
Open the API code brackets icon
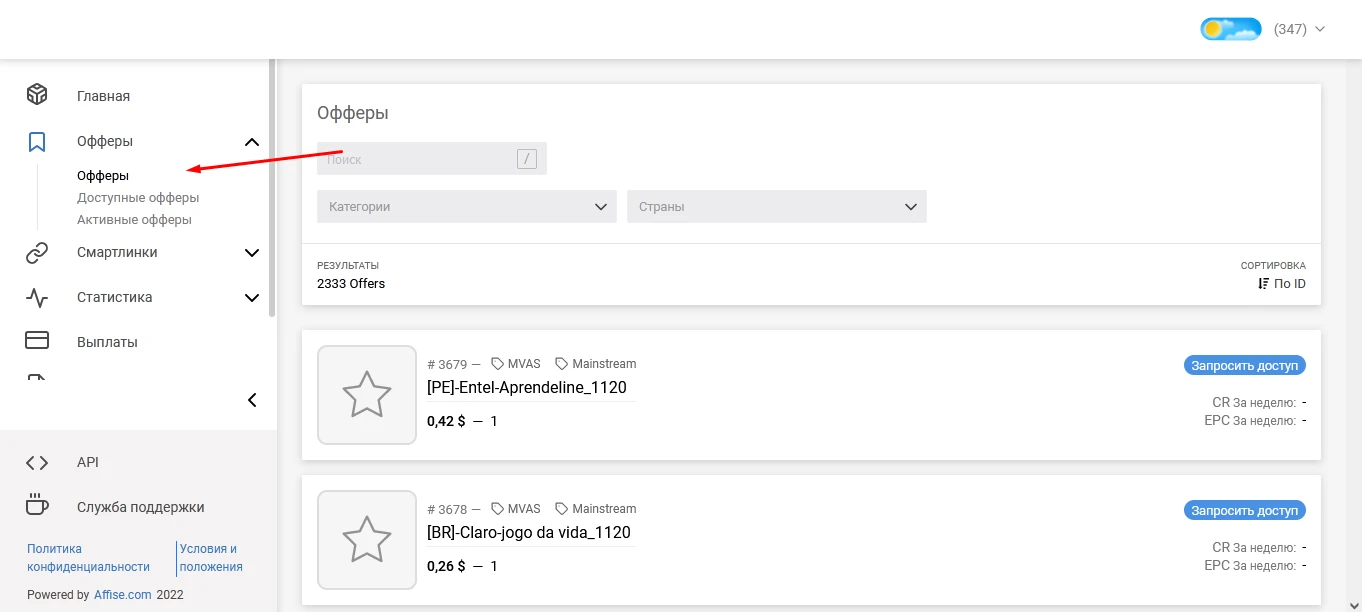click(x=37, y=462)
